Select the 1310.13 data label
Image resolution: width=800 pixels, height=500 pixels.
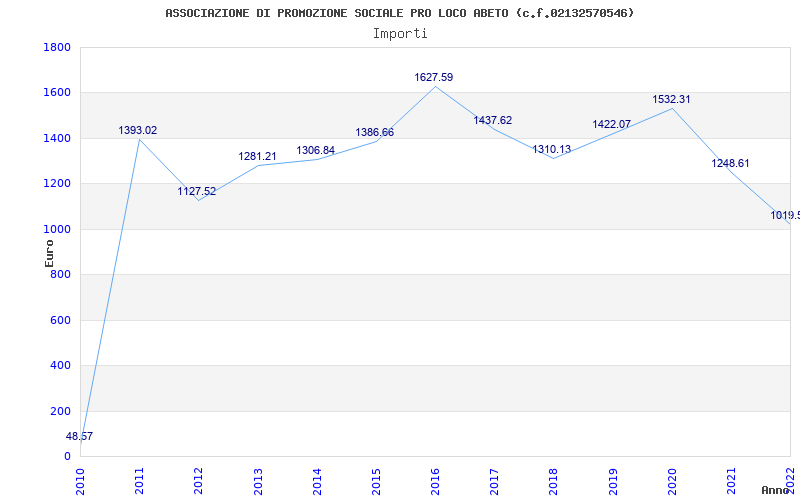coord(552,149)
